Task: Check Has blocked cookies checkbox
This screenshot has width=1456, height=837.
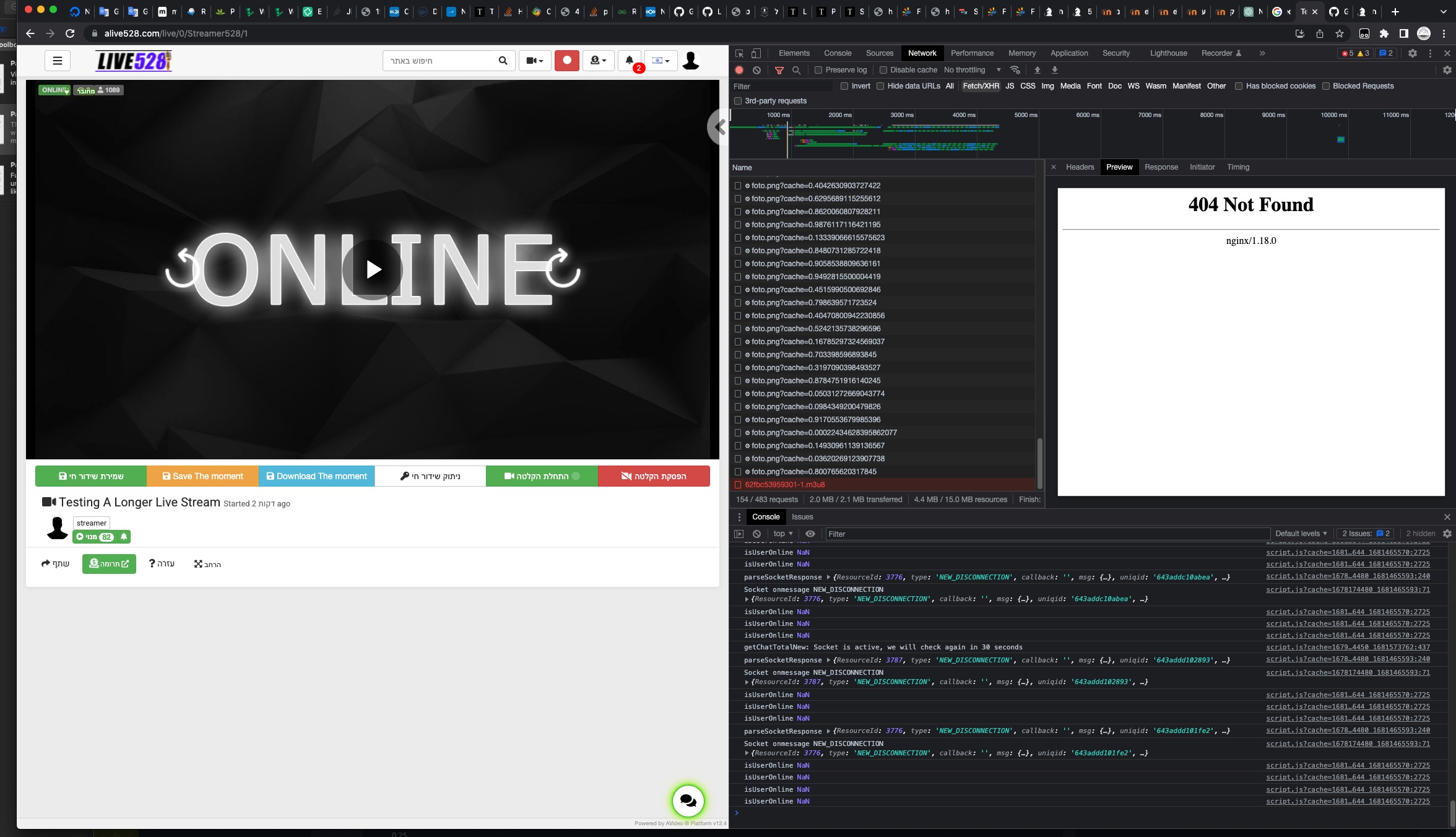Action: click(1239, 86)
